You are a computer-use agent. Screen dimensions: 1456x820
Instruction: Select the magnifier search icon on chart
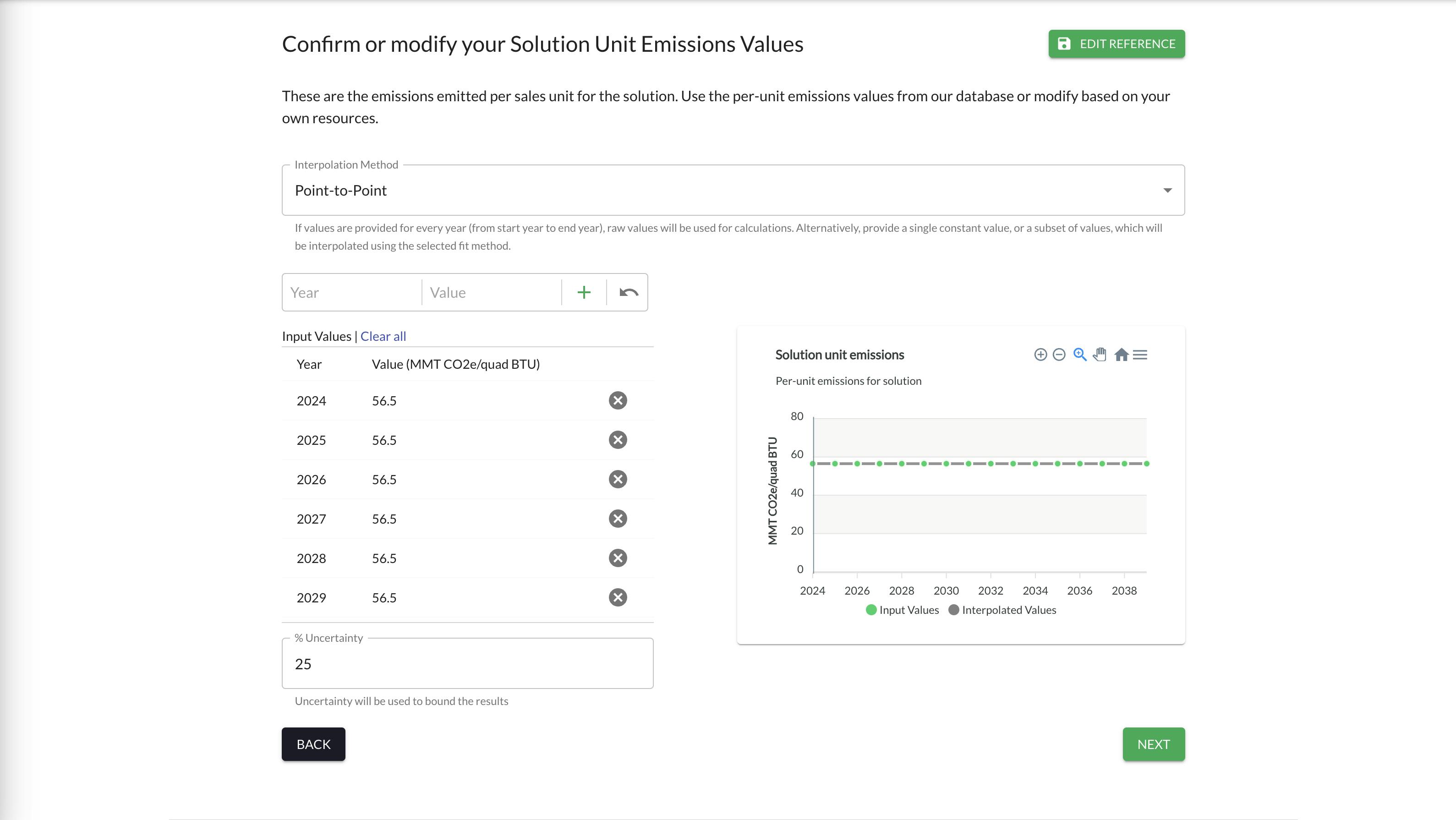[1080, 354]
